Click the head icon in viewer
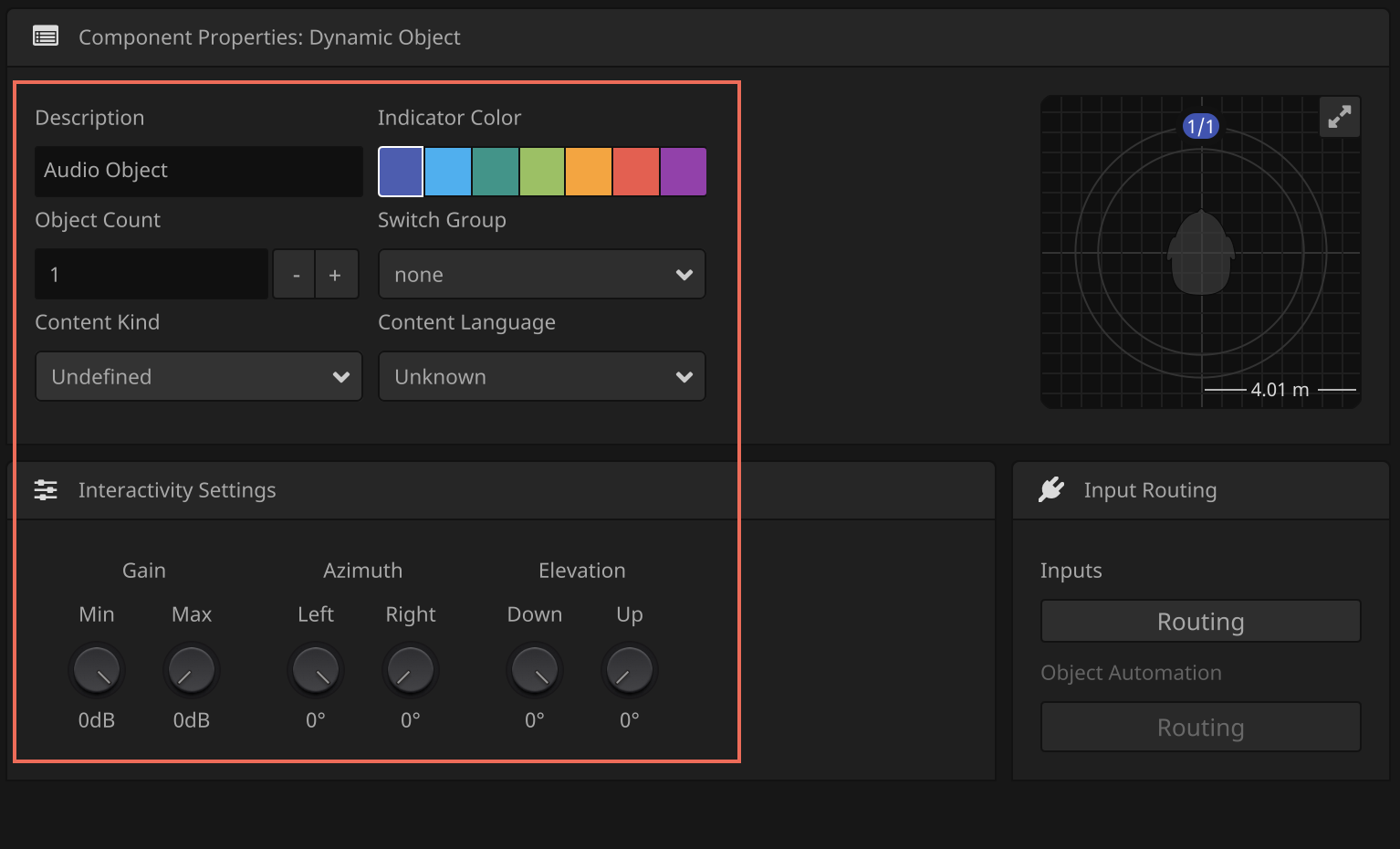Screen dimensions: 1400x849 1201,253
